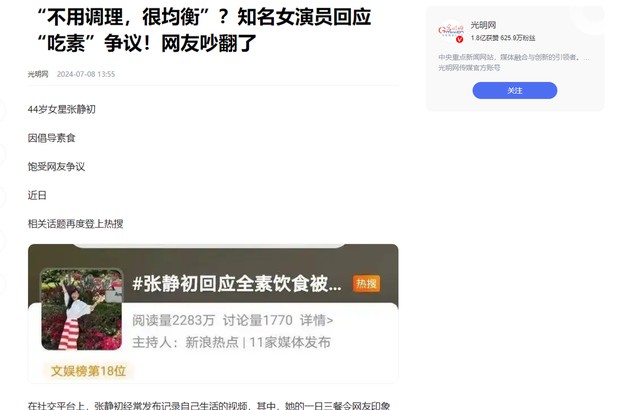Click 讨论量1770 statistic
This screenshot has width=640, height=410.
click(258, 321)
